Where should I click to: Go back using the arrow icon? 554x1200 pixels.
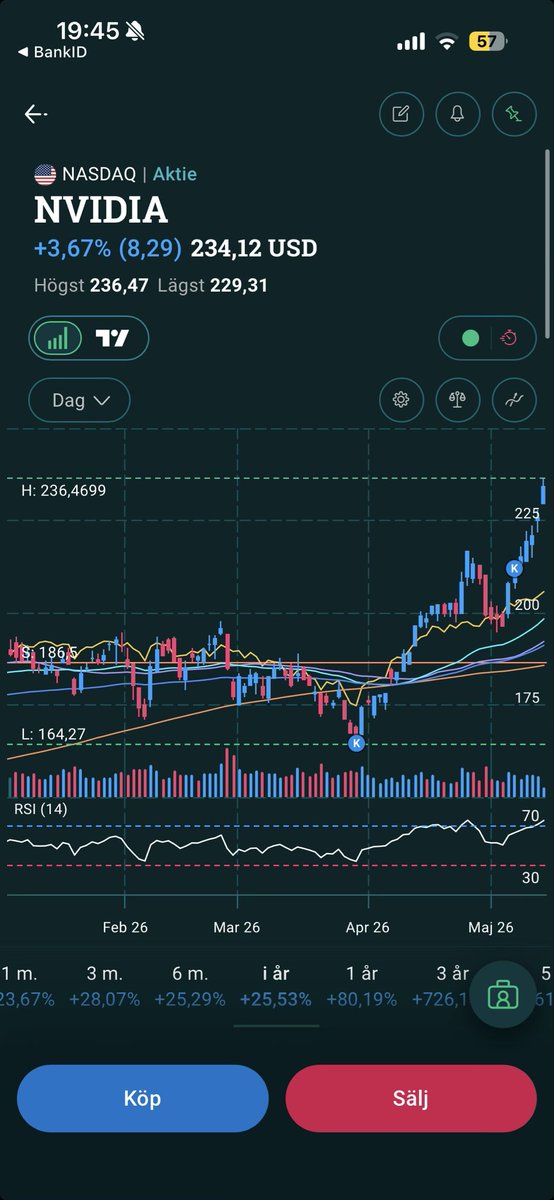point(36,114)
